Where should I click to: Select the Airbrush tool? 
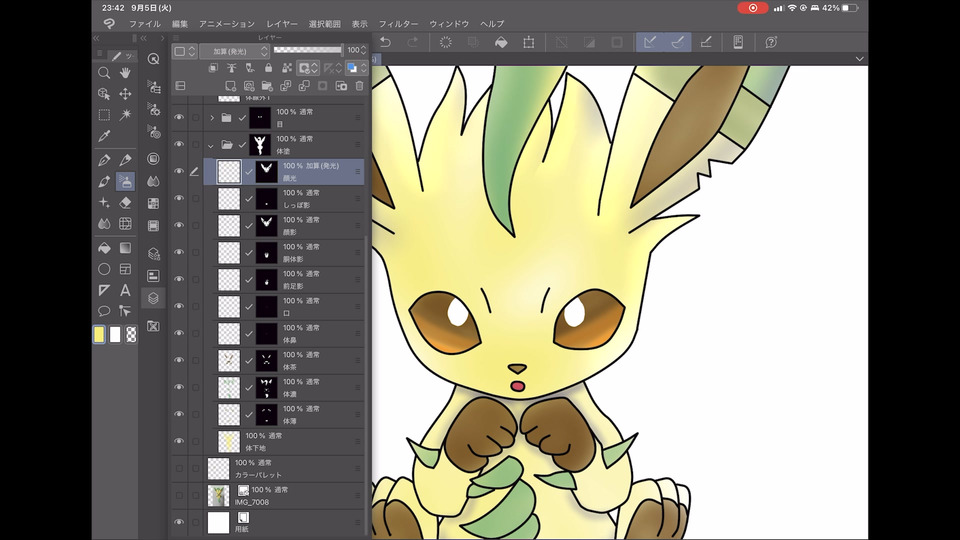[125, 181]
